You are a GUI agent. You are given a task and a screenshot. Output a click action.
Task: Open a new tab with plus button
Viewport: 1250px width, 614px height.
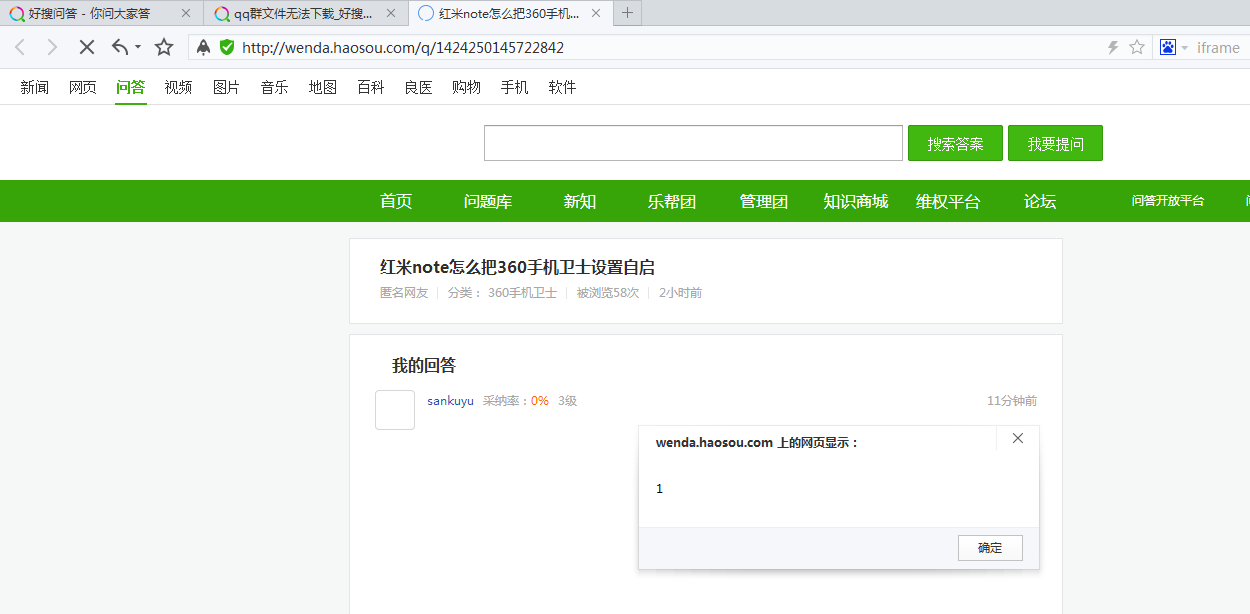627,13
